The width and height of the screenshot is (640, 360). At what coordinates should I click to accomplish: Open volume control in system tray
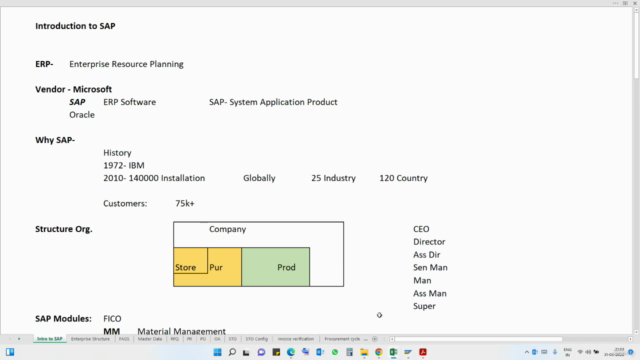pos(588,352)
